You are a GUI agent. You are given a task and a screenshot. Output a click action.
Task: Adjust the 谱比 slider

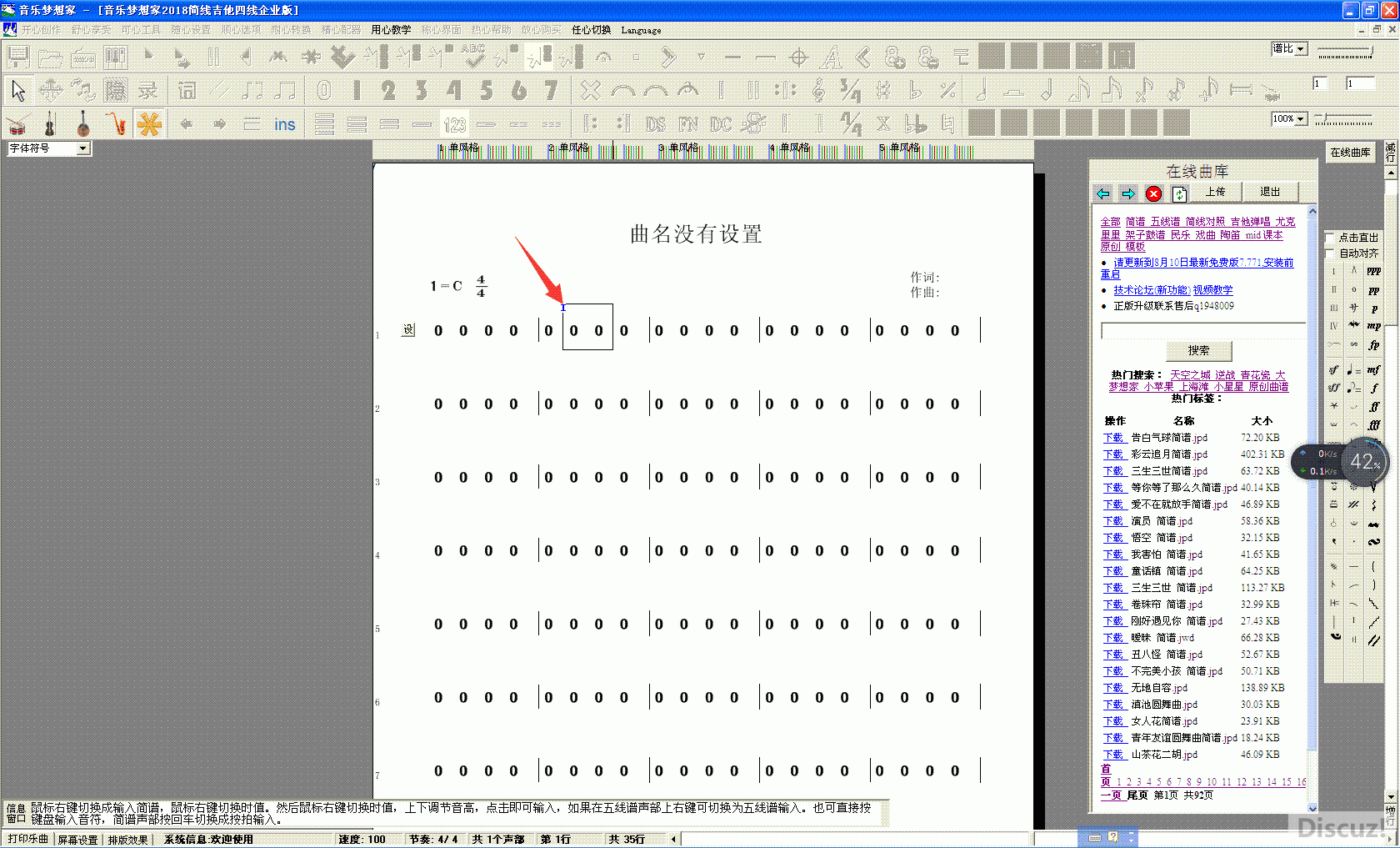[x=1344, y=53]
